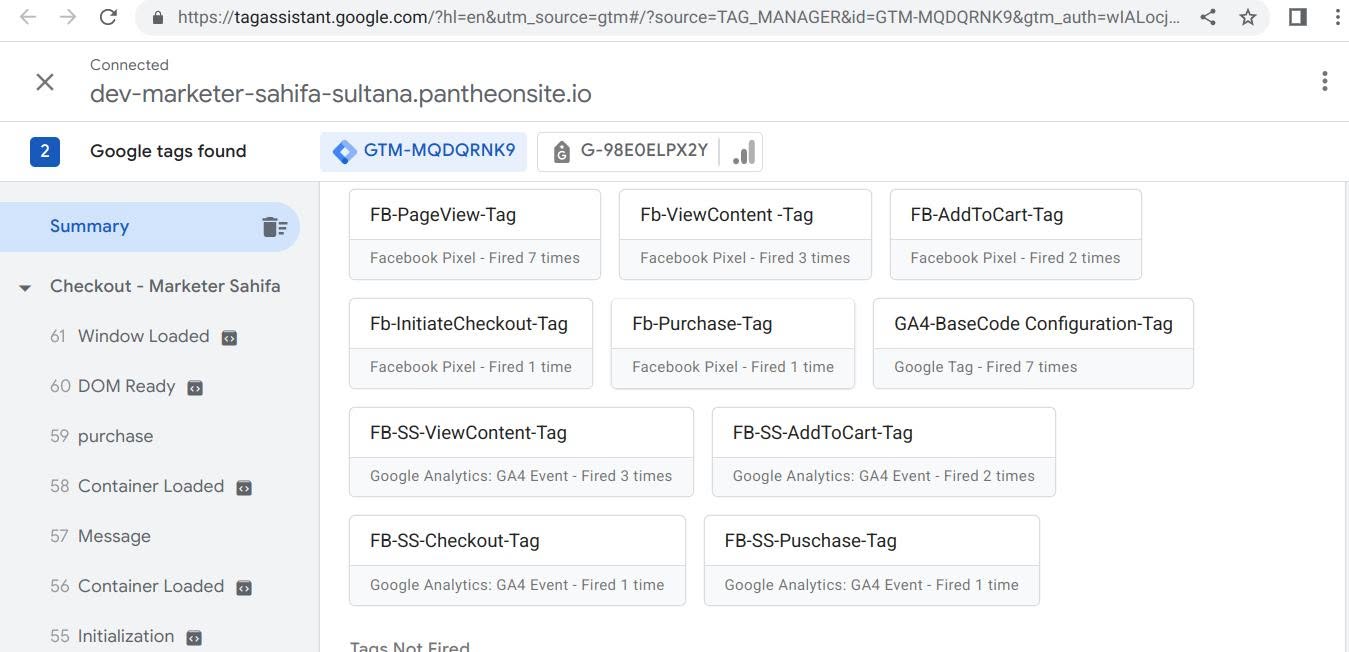Open the browser side panel
The image size is (1349, 652).
pyautogui.click(x=1298, y=17)
